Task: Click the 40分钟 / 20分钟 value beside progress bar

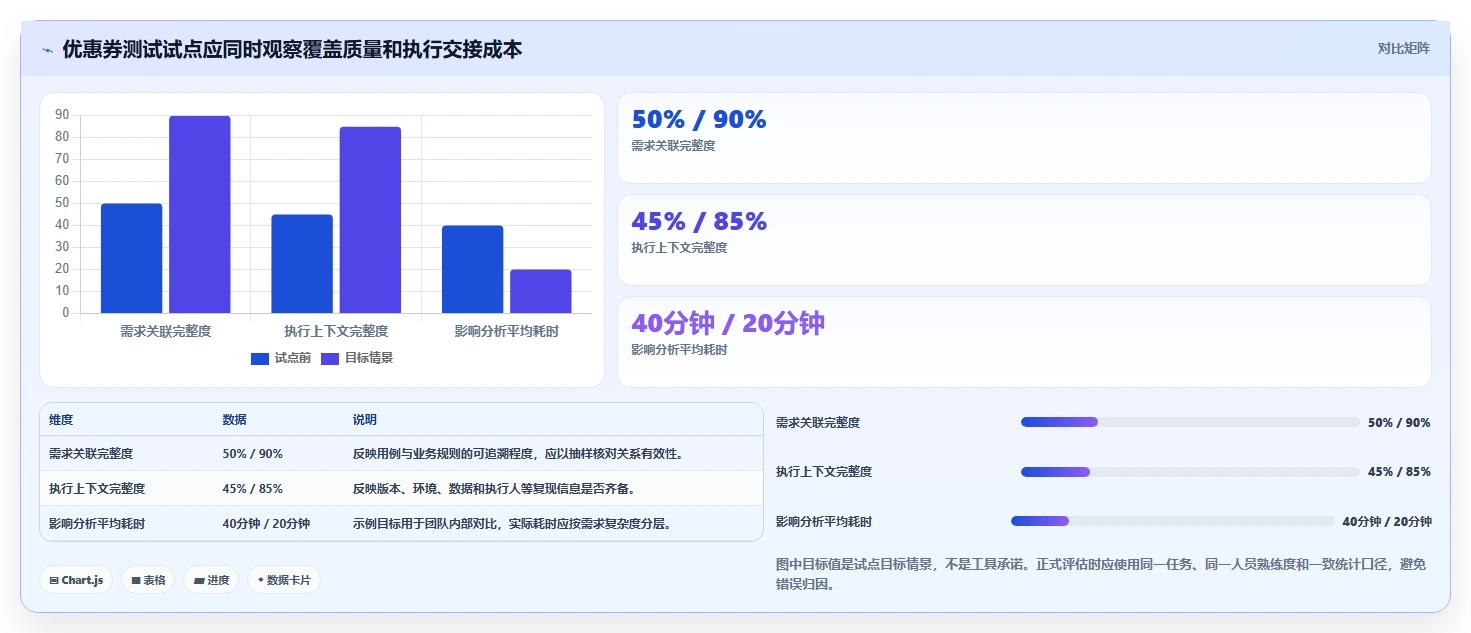Action: coord(1387,522)
